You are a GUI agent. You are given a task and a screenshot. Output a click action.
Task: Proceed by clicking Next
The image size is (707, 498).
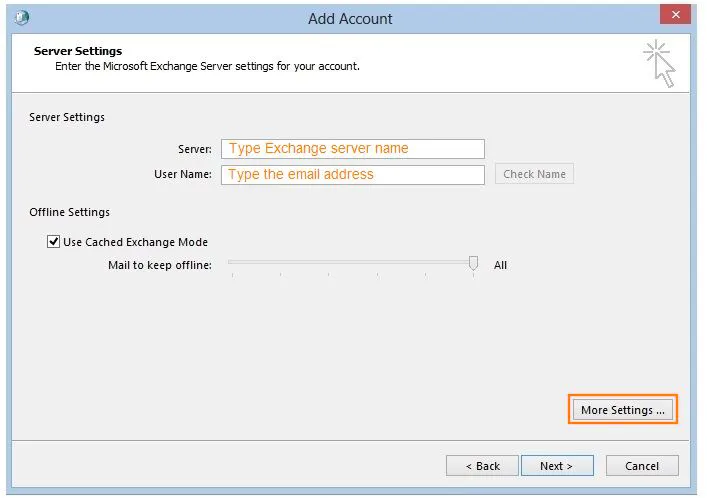click(556, 466)
